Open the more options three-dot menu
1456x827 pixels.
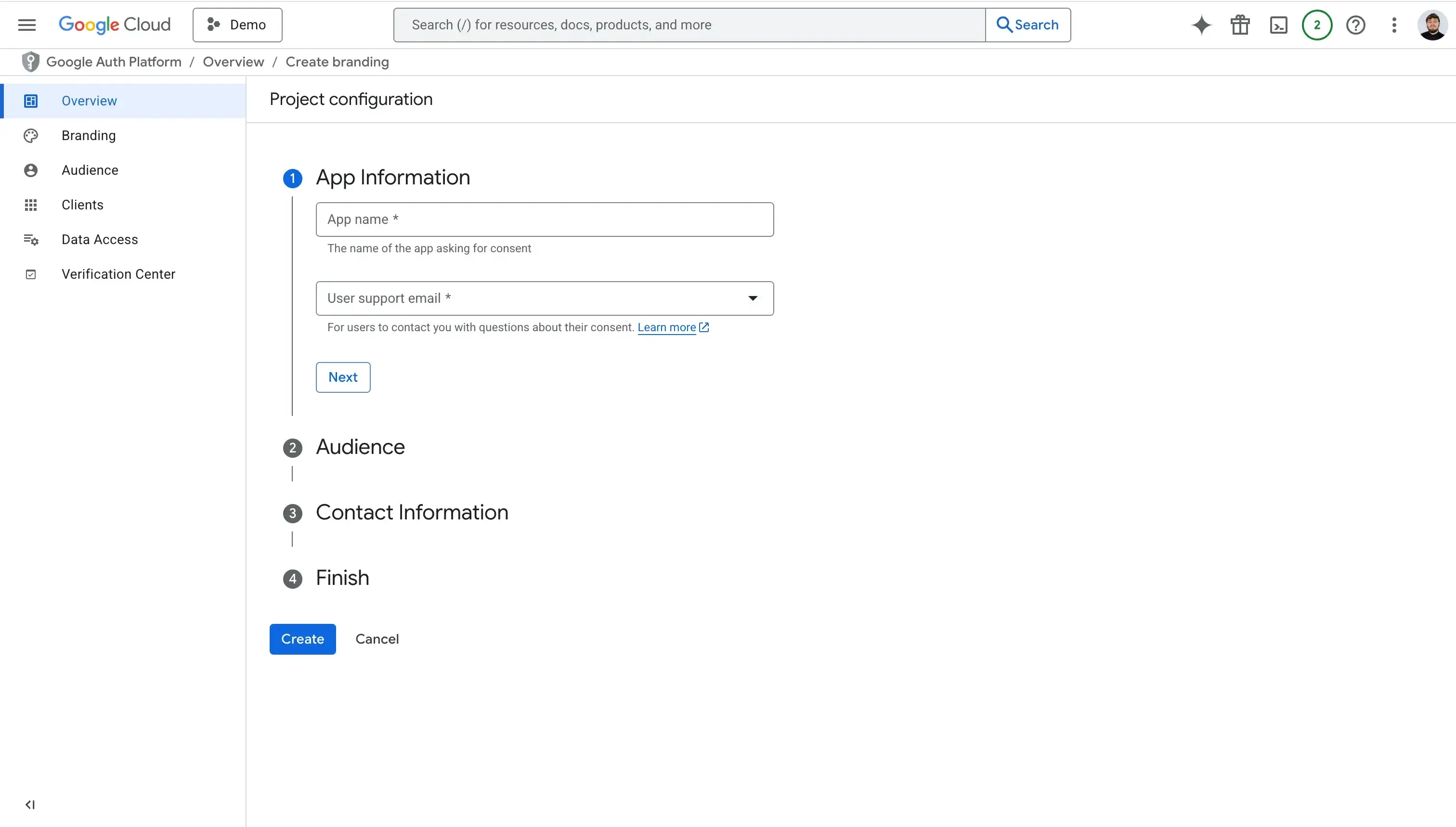point(1395,25)
